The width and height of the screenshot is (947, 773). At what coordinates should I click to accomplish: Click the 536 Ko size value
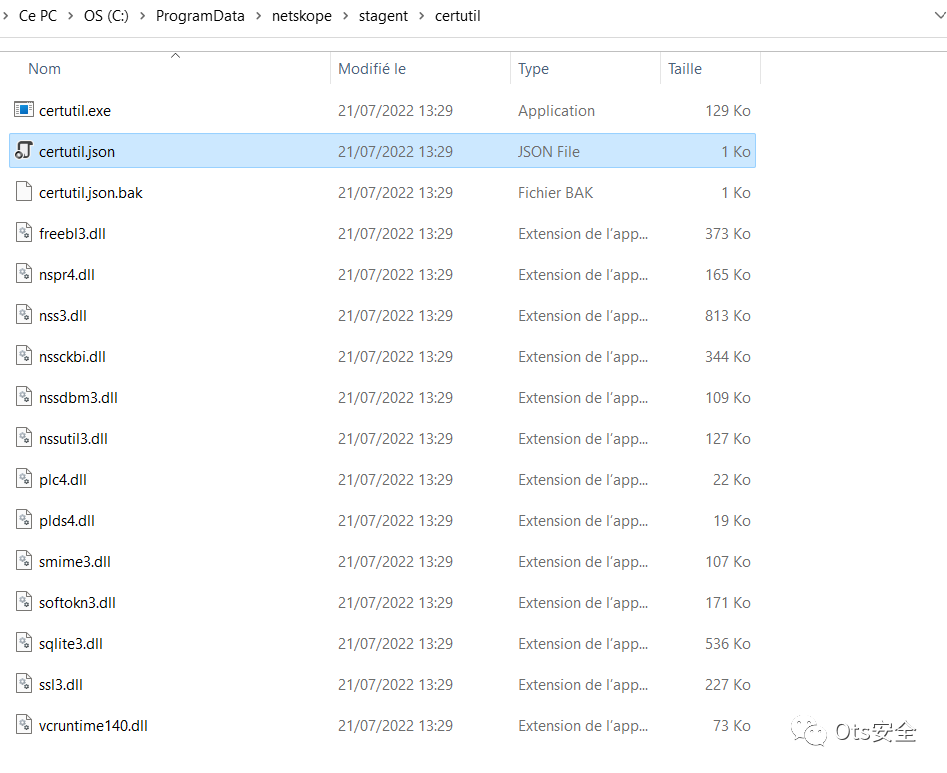pyautogui.click(x=728, y=644)
